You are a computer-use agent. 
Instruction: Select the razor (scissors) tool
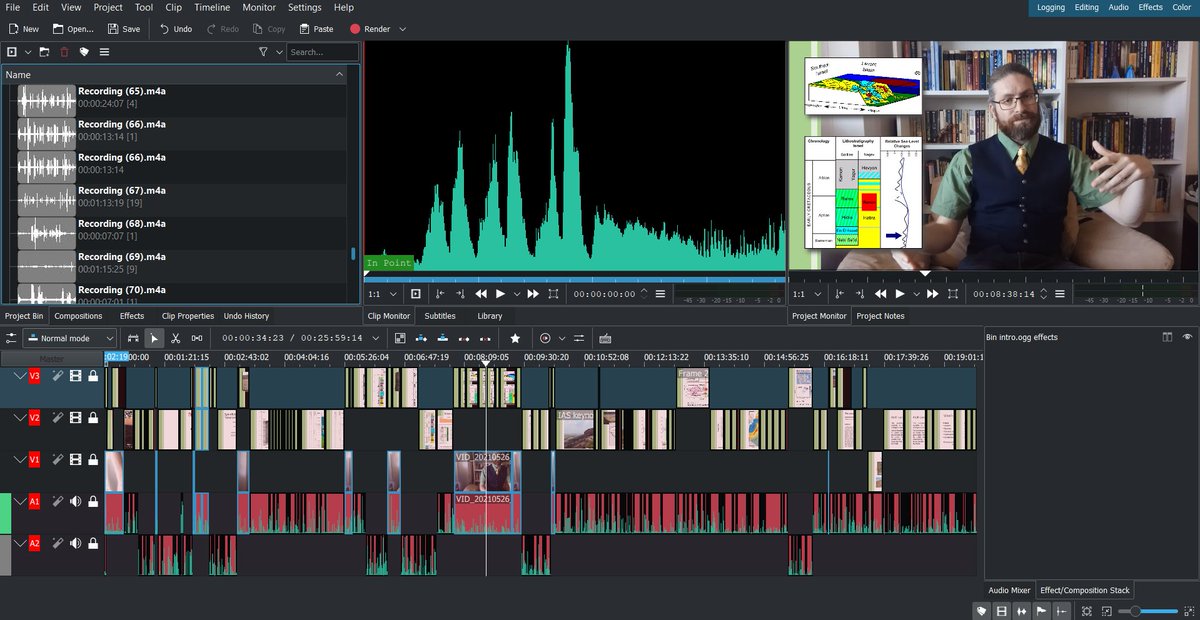tap(175, 338)
